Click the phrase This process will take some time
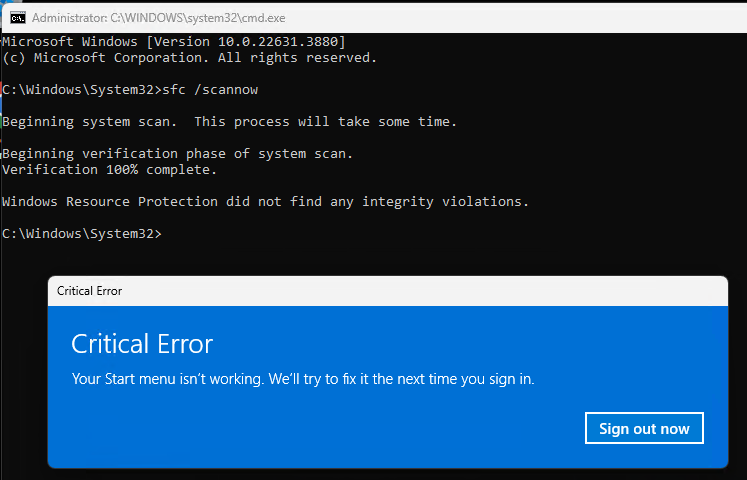The height and width of the screenshot is (480, 747). 325,121
